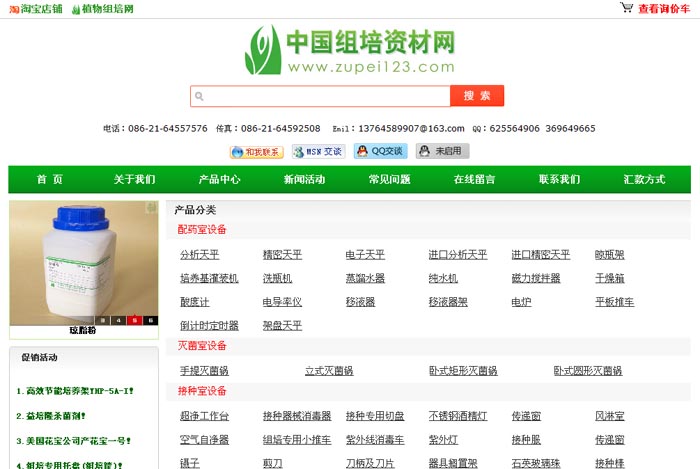Screen dimensions: 700x469
Task: Open the 卧式矩形灭菌锅 product link
Action: click(463, 371)
